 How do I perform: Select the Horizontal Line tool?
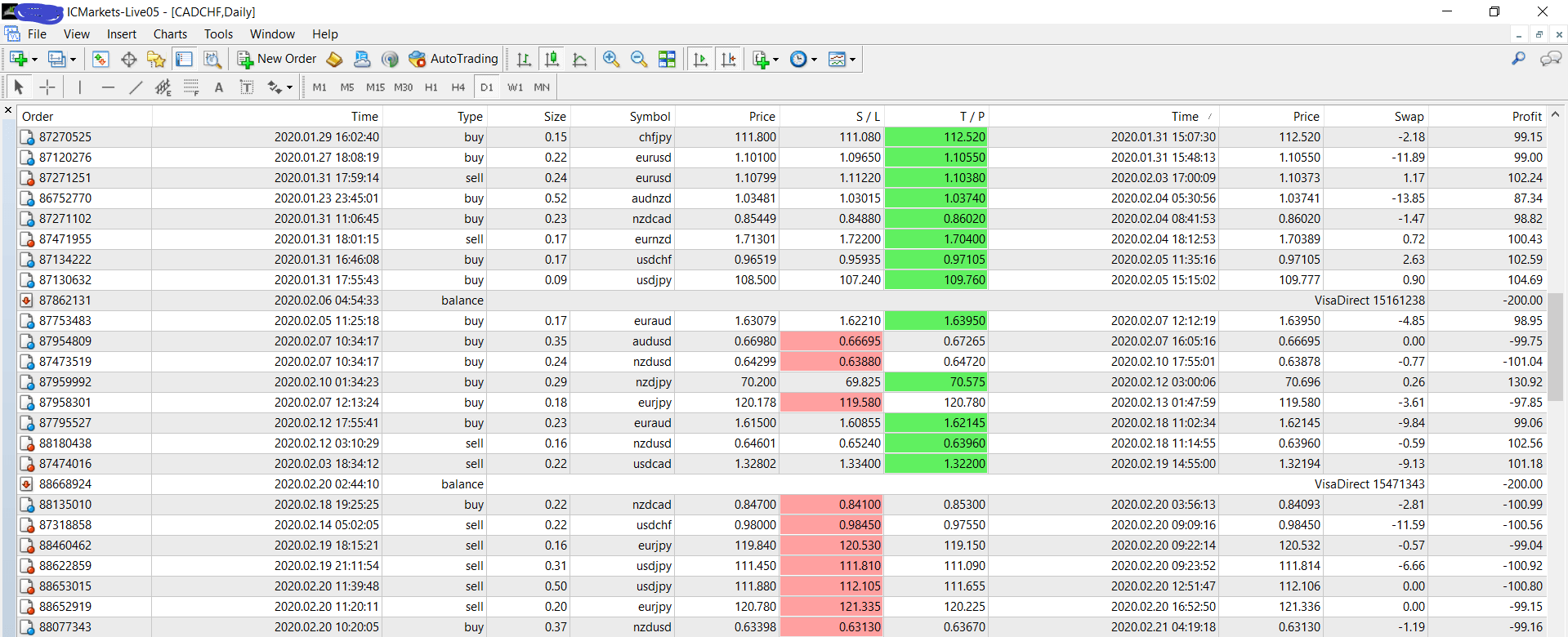pyautogui.click(x=108, y=87)
